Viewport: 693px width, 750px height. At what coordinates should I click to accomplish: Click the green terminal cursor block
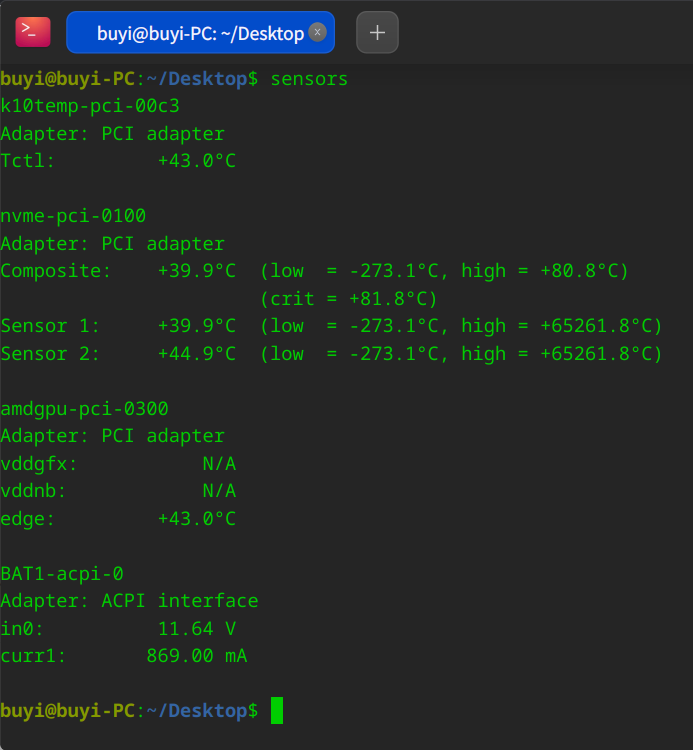(x=277, y=710)
